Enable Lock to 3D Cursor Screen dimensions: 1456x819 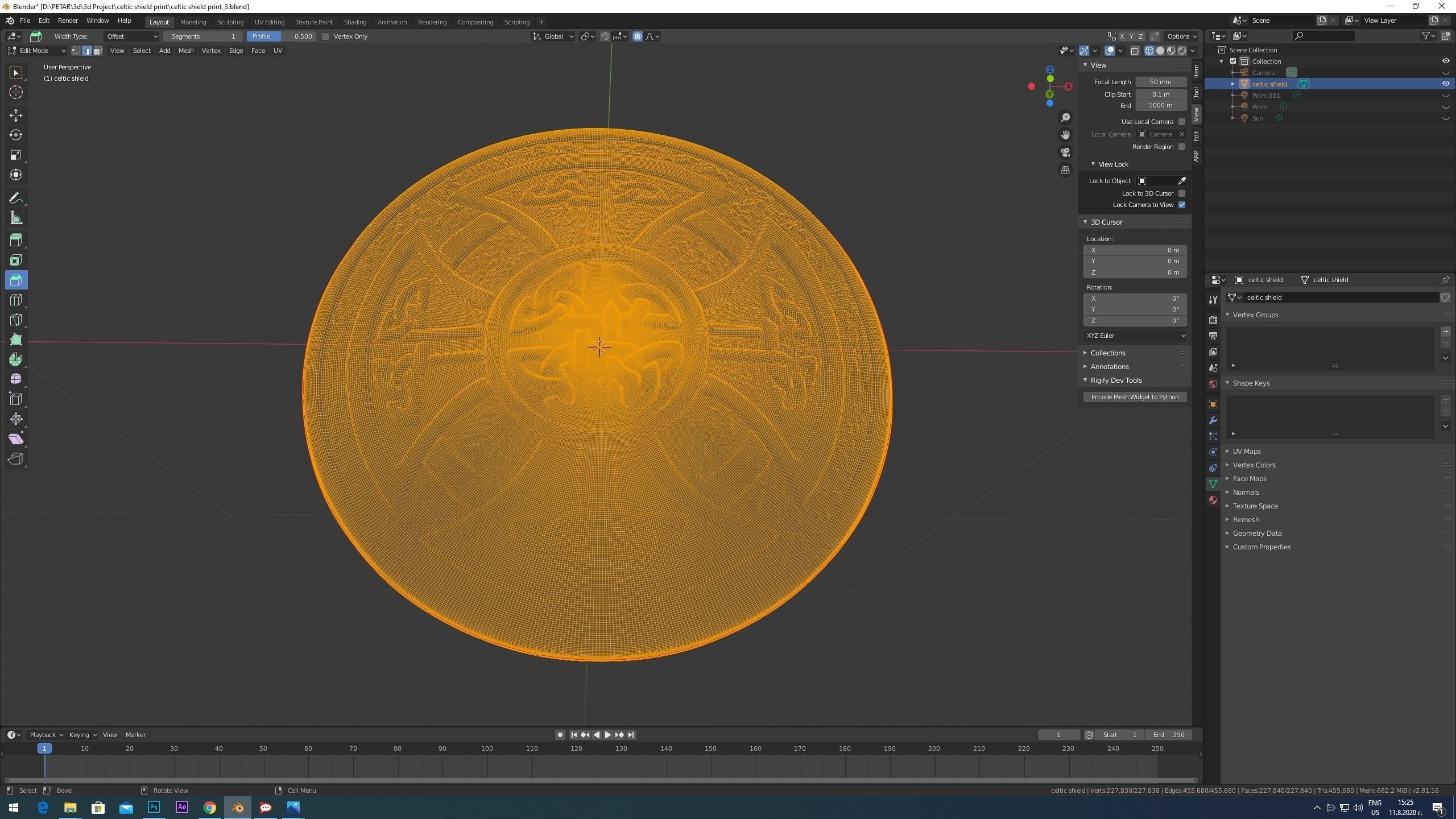1182,193
